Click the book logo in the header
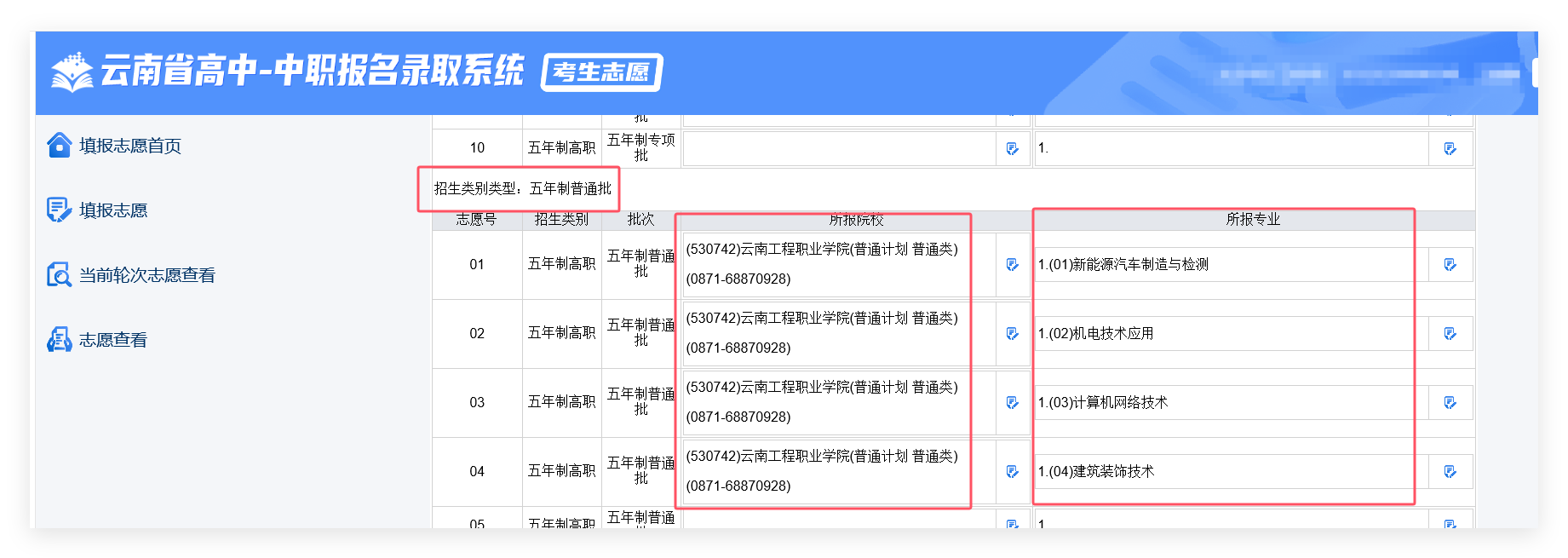The height and width of the screenshot is (558, 1568). point(72,72)
